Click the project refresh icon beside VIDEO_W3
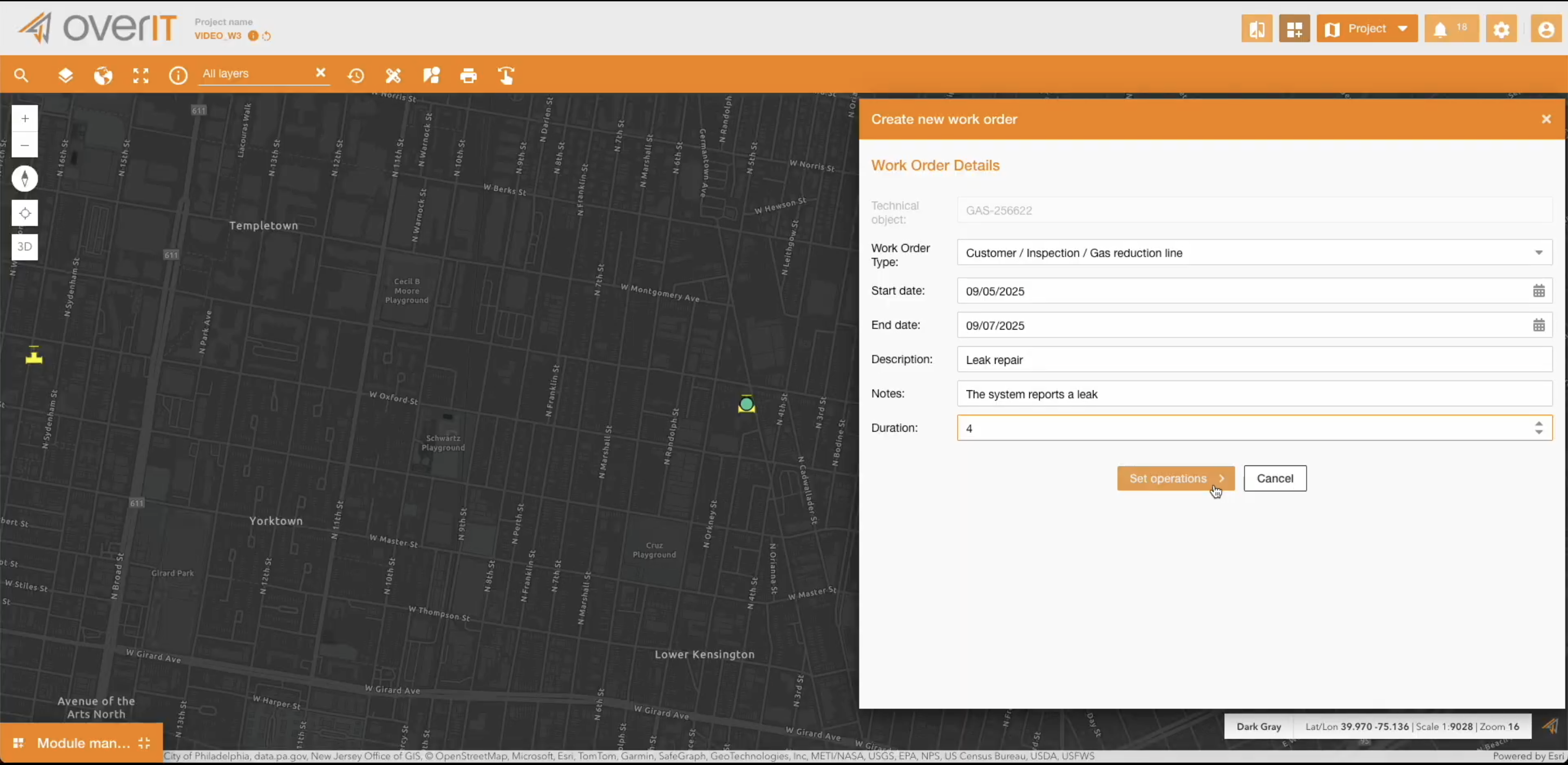Viewport: 1568px width, 765px height. [x=267, y=36]
